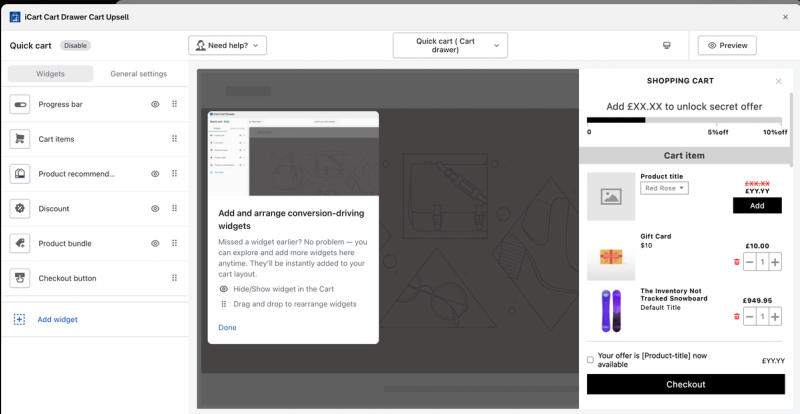800x414 pixels.
Task: Click the Preview button
Action: (x=727, y=45)
